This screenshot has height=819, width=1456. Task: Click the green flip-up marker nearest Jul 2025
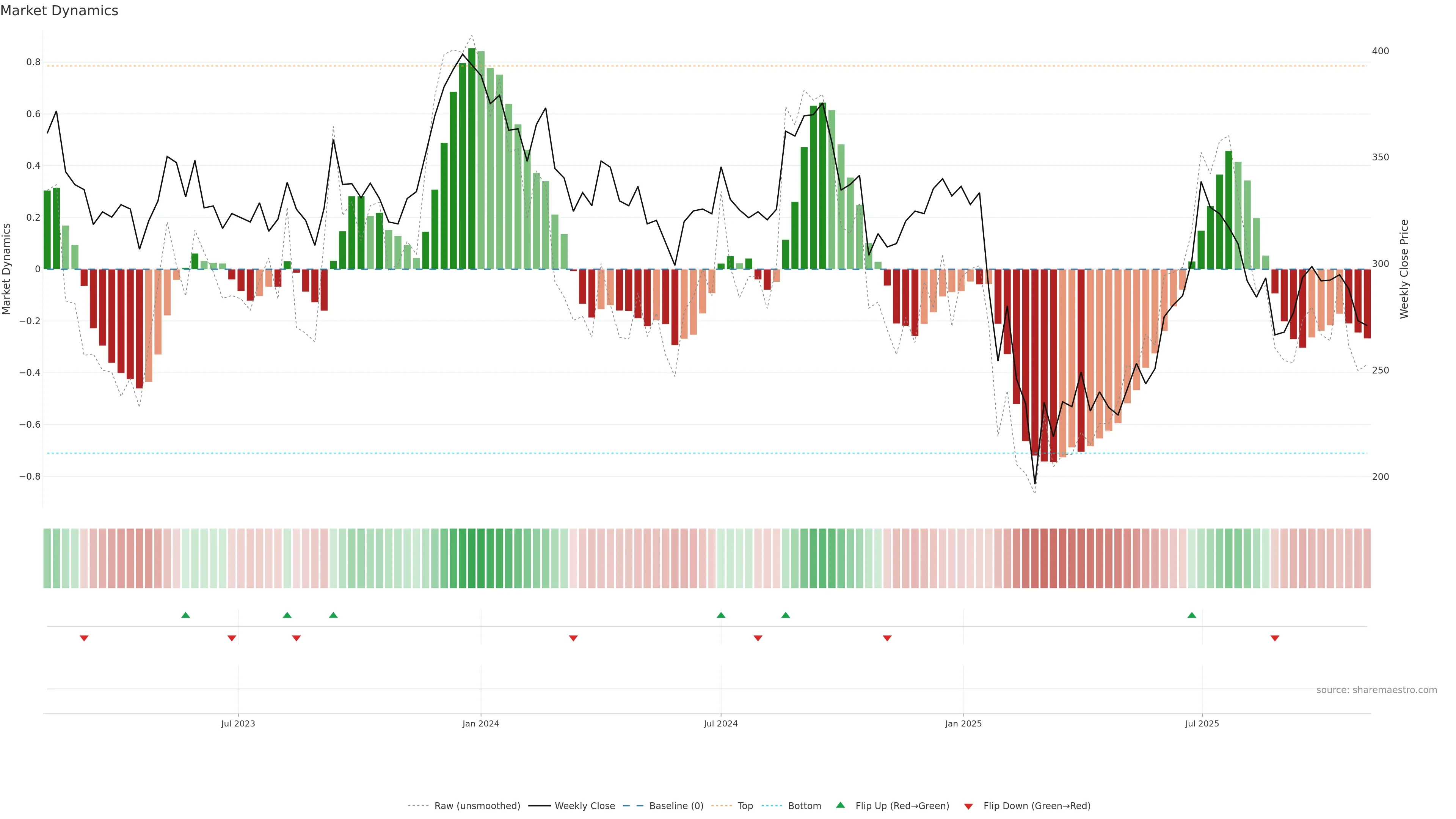1191,615
